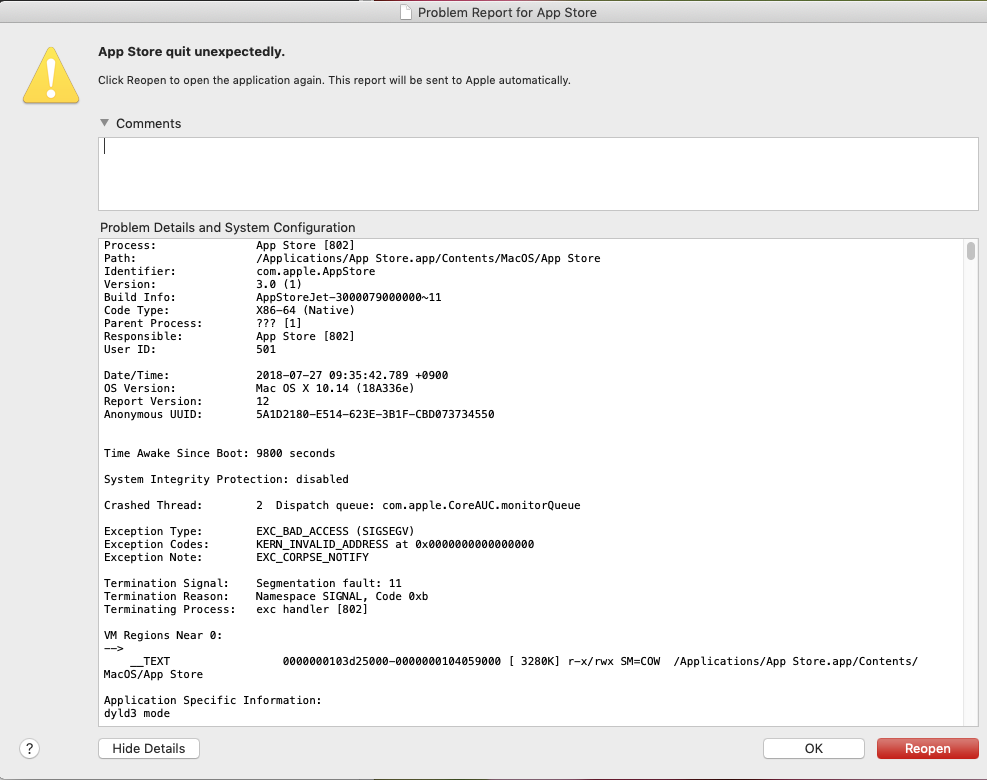Click the Responsible 'App Store [802]' value
The width and height of the screenshot is (987, 780).
[x=305, y=336]
